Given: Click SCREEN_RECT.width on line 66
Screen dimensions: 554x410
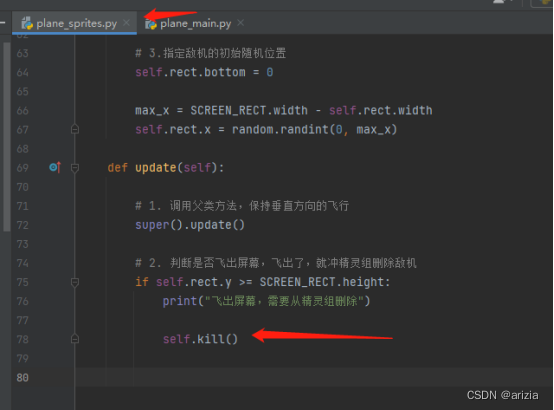Looking at the screenshot, I should [x=249, y=110].
